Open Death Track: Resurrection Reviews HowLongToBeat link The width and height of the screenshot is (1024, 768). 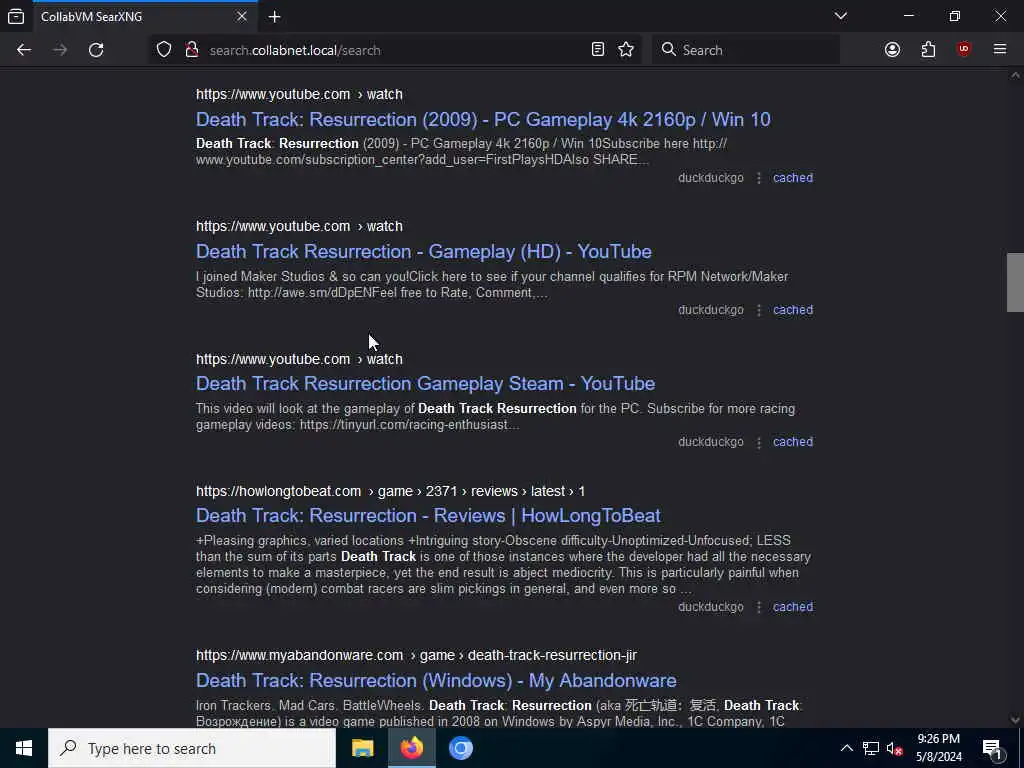(x=428, y=515)
